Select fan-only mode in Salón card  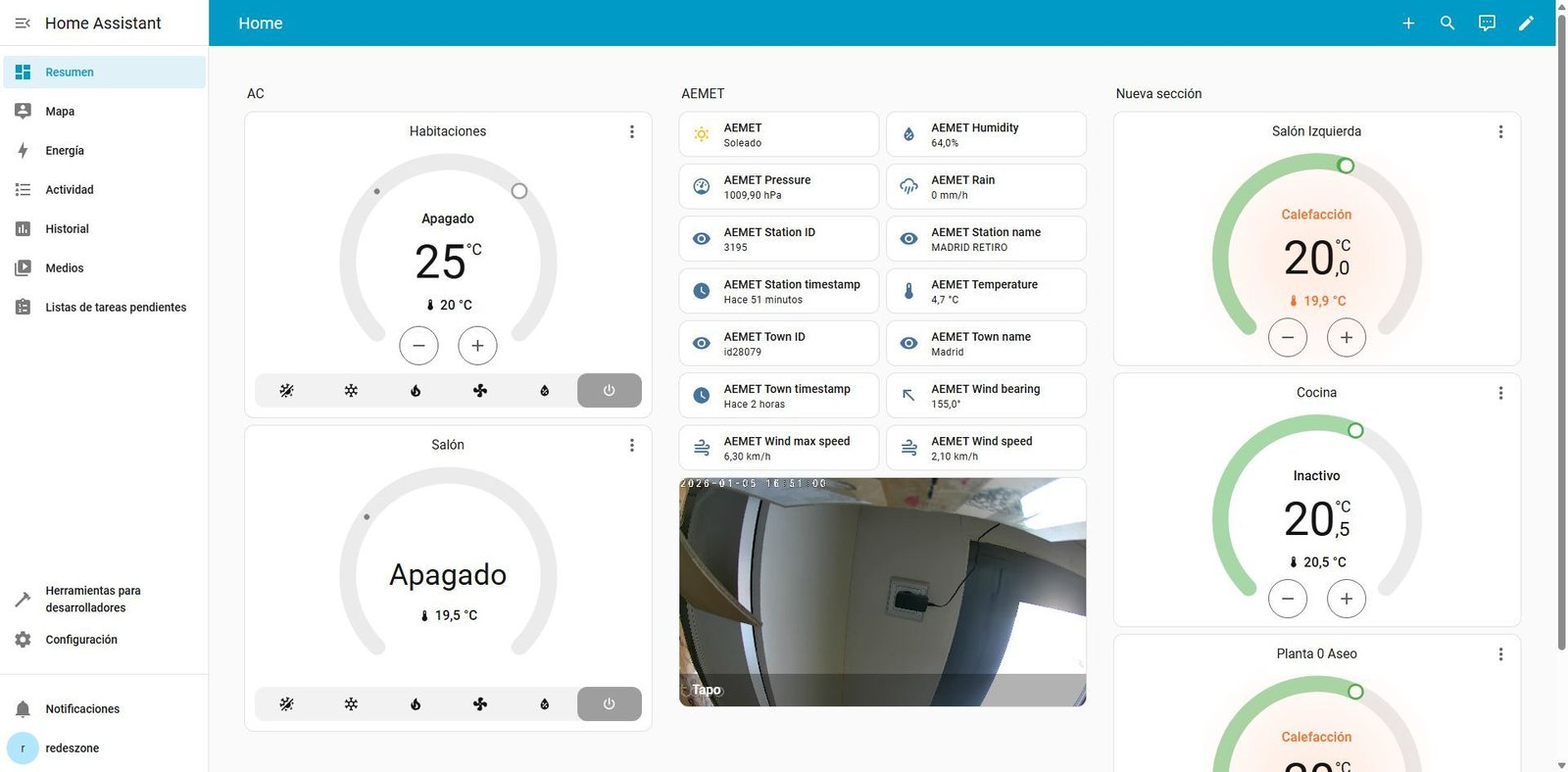coord(480,703)
